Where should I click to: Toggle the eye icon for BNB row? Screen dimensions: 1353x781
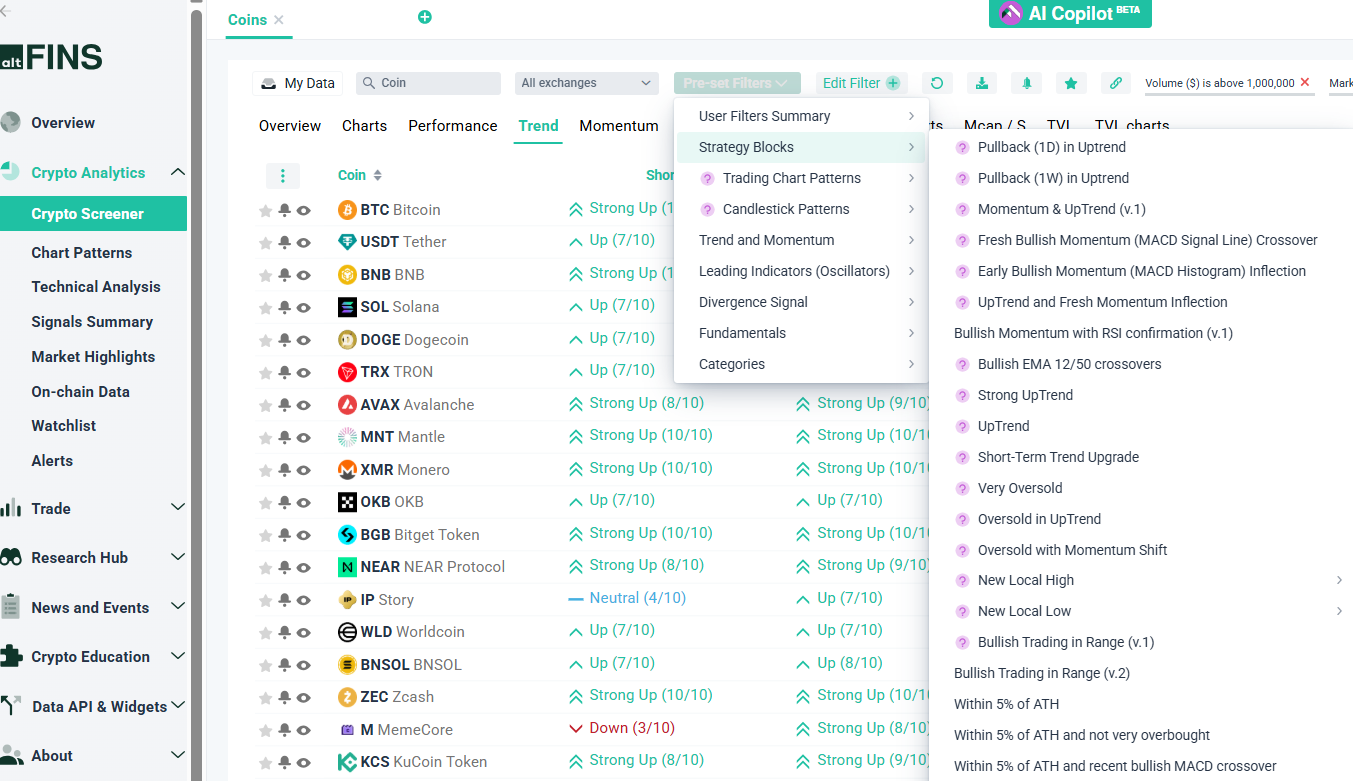coord(304,275)
